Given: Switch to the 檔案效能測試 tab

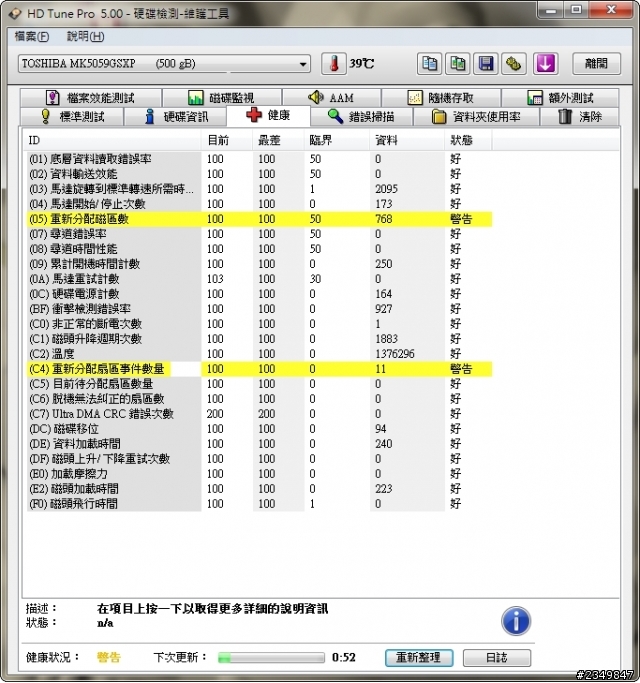Looking at the screenshot, I should (91, 98).
